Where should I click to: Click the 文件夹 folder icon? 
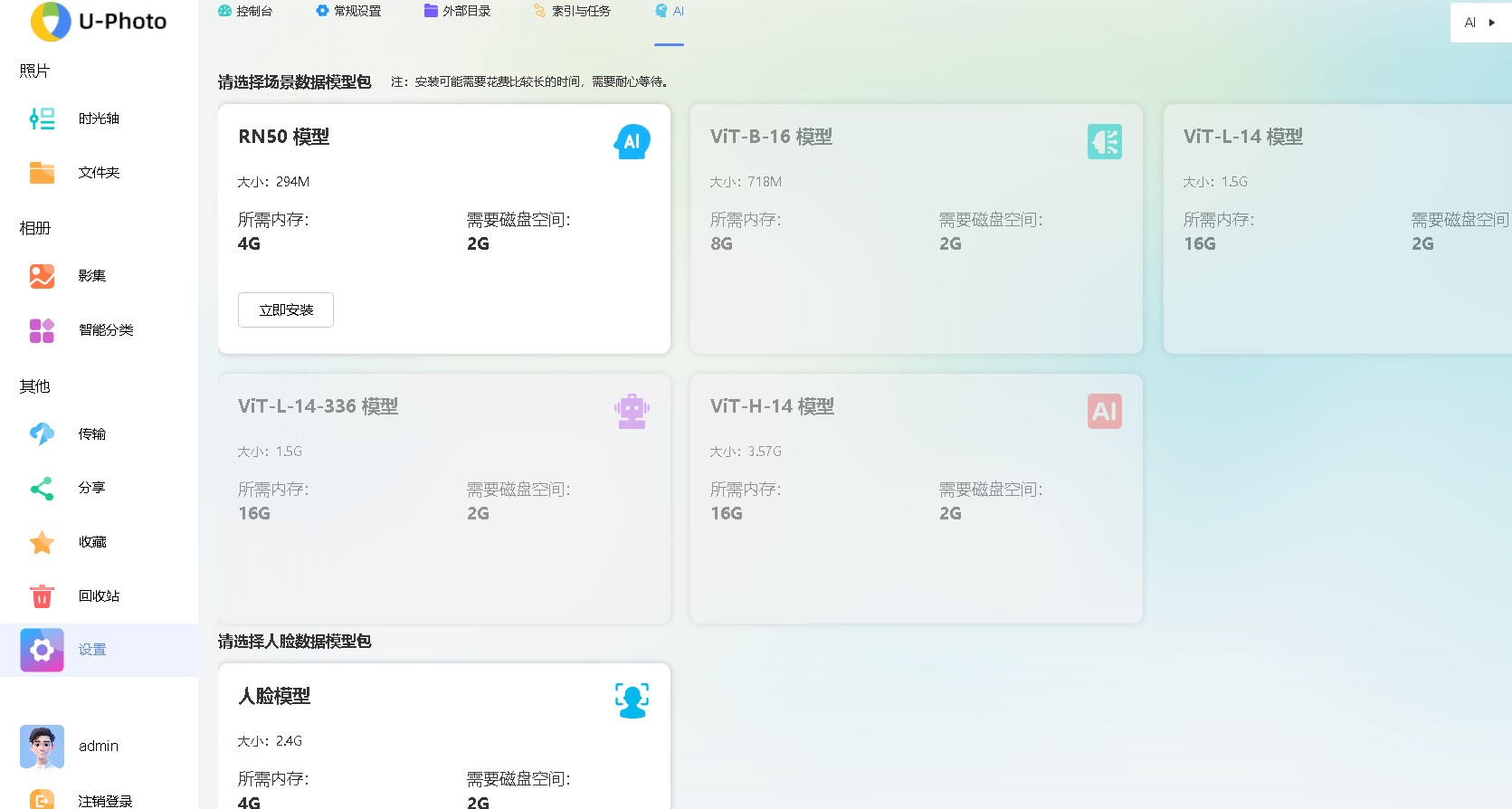pos(42,173)
